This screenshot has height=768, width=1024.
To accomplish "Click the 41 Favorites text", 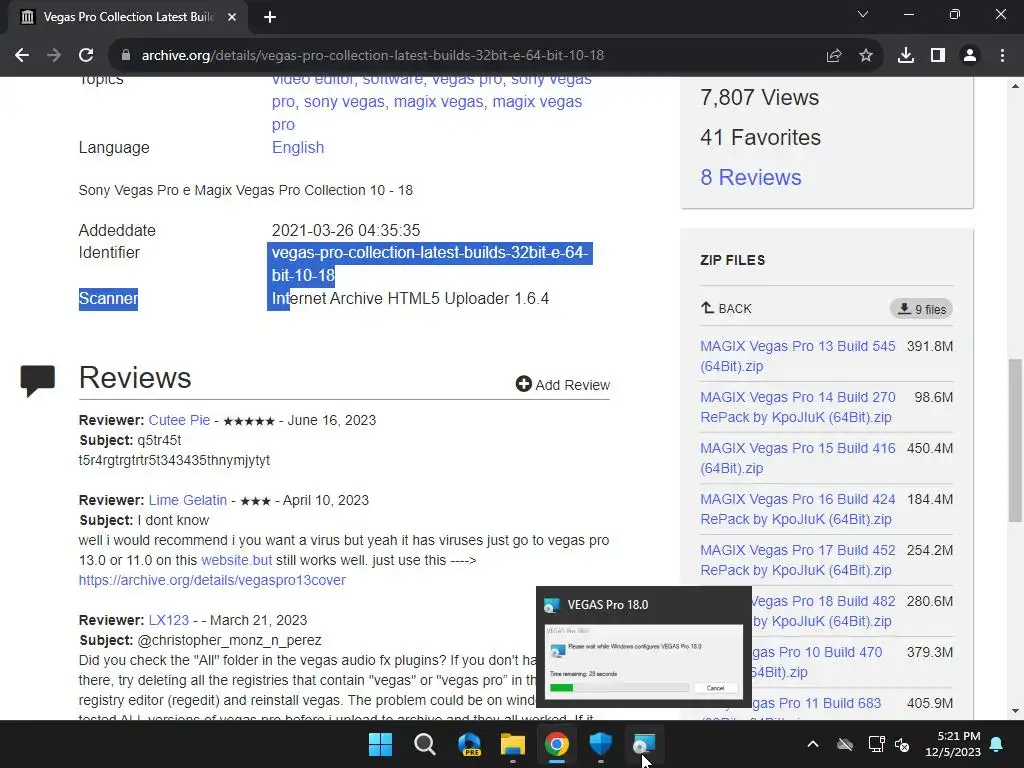I will pos(760,137).
